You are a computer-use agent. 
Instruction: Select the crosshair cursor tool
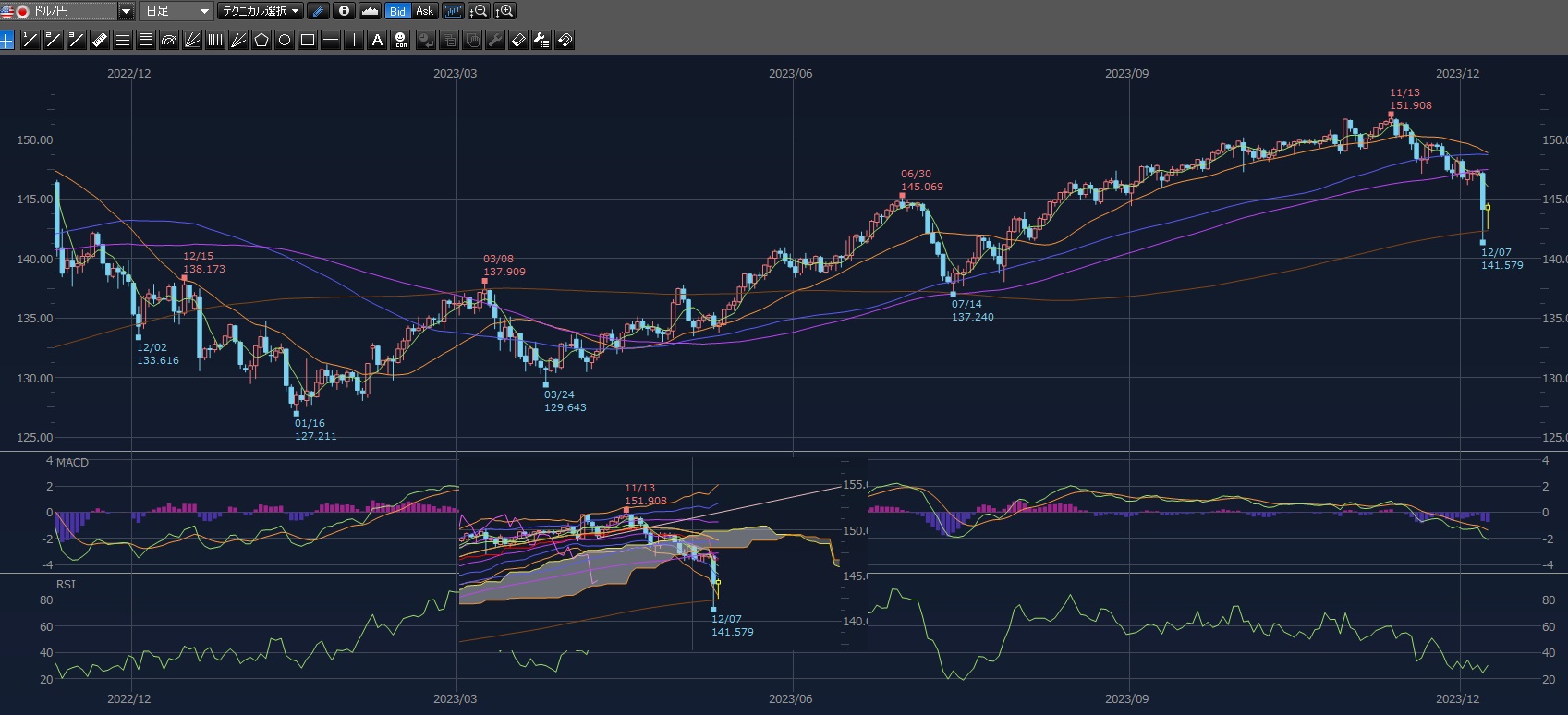coord(7,40)
